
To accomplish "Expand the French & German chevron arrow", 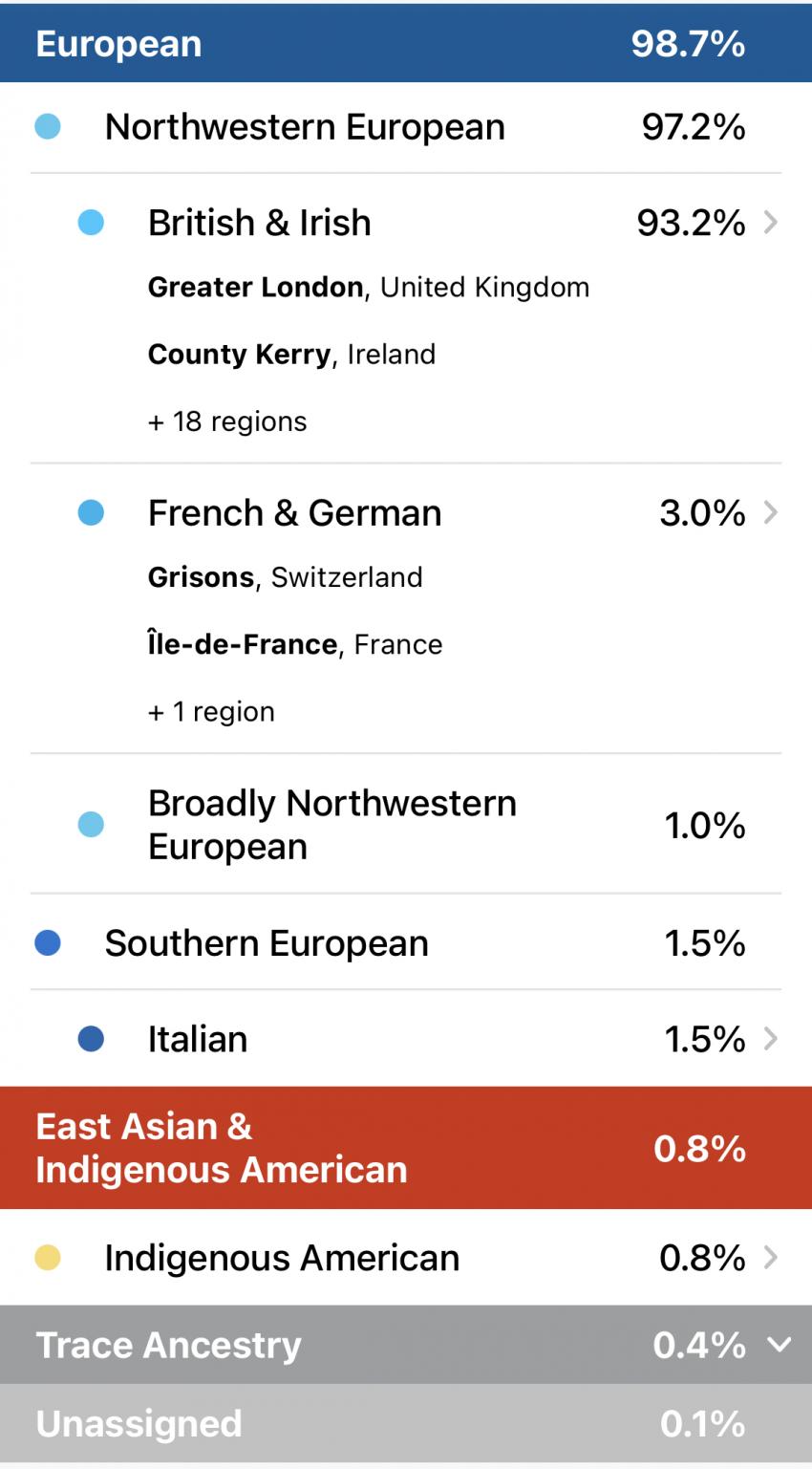I will [x=771, y=513].
